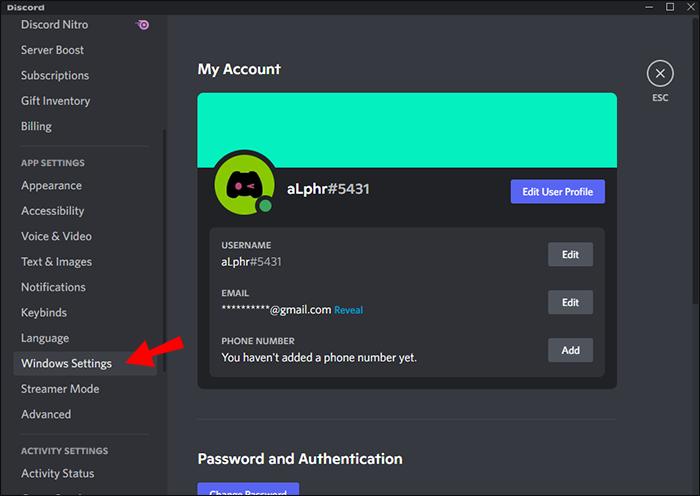Open Keybinds settings page

44,313
